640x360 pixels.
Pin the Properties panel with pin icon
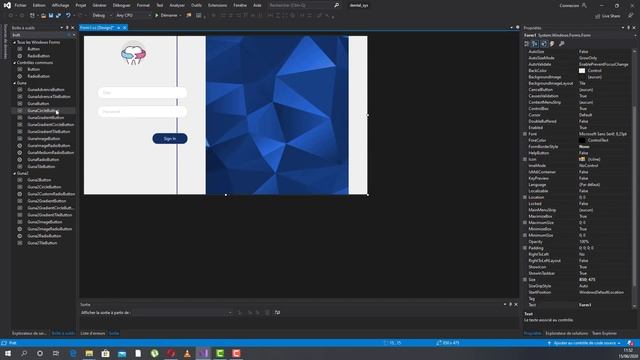click(629, 28)
